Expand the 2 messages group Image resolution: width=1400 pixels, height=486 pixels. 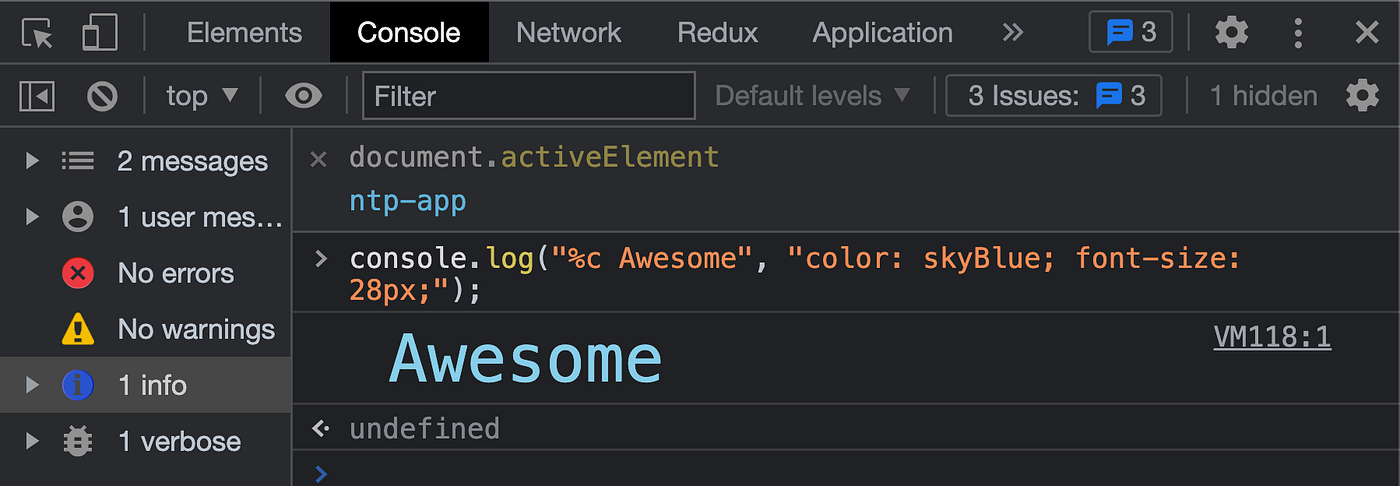coord(32,161)
